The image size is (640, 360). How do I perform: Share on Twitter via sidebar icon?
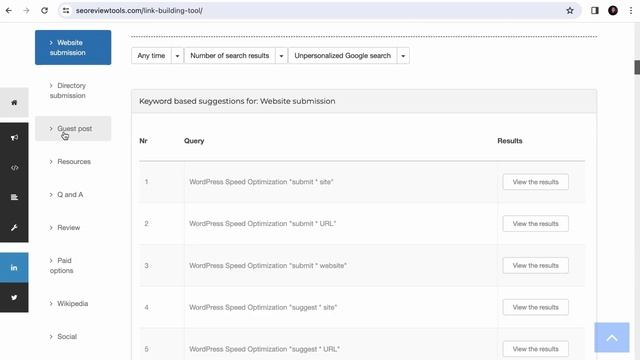pos(14,298)
